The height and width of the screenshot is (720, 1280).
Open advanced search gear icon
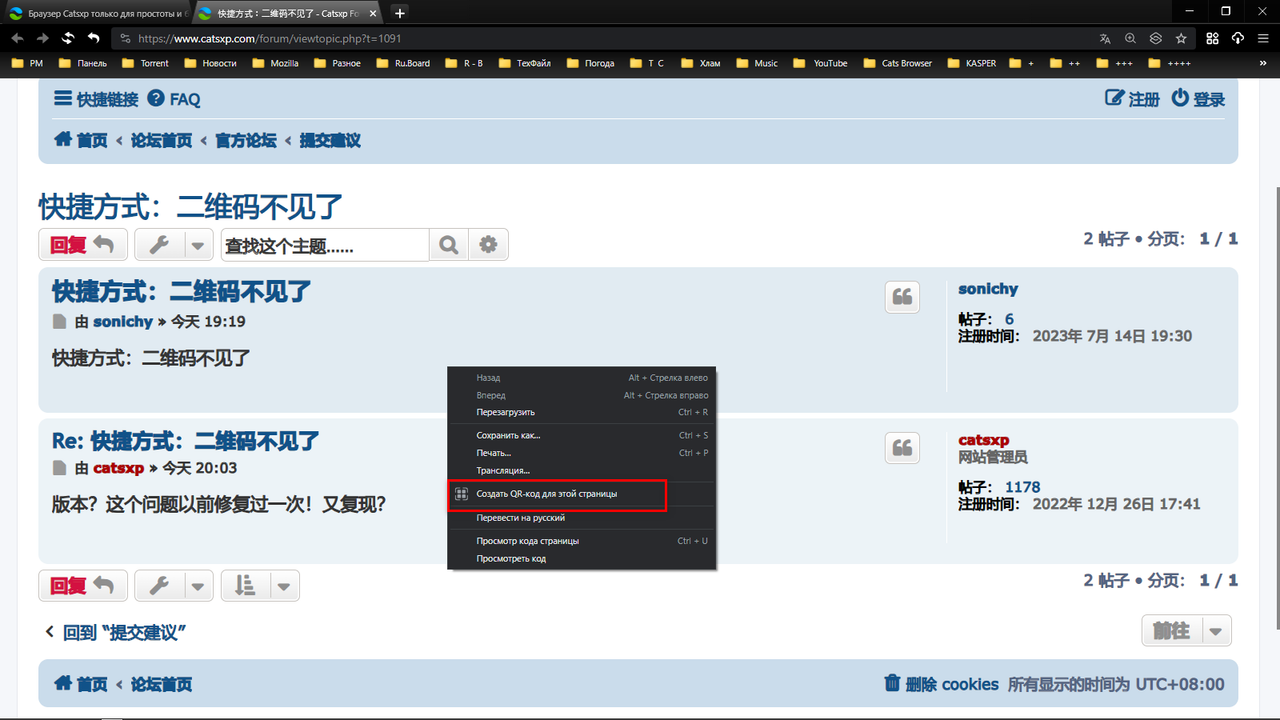pos(488,245)
